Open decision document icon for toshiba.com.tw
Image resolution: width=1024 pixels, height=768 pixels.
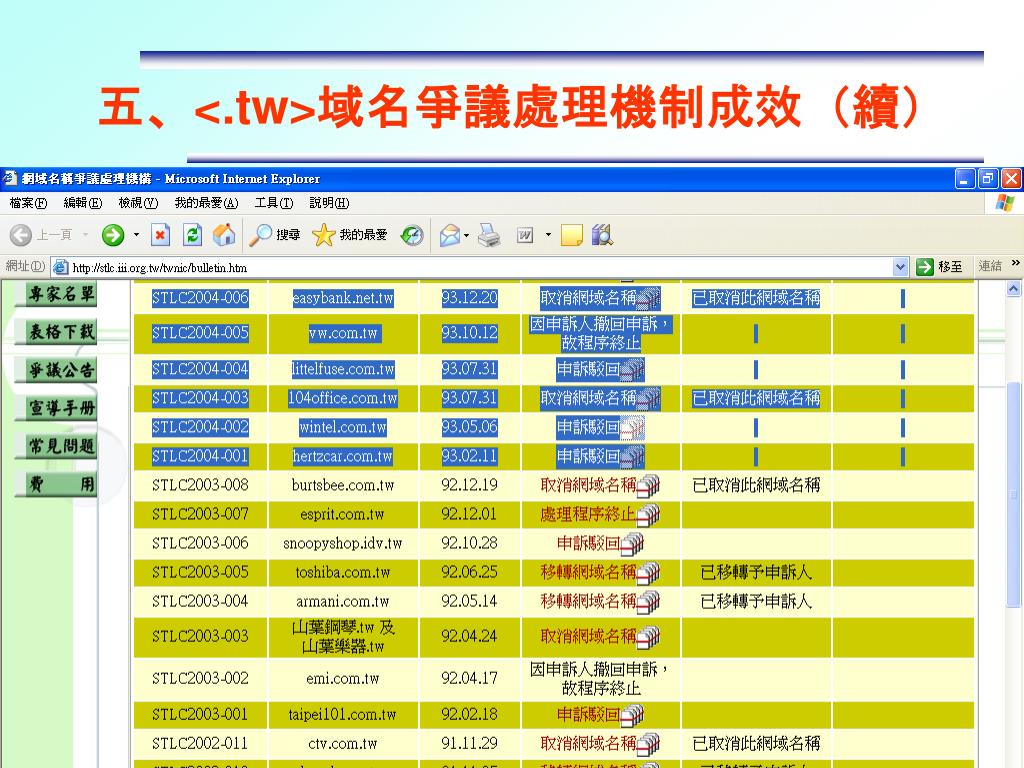648,573
